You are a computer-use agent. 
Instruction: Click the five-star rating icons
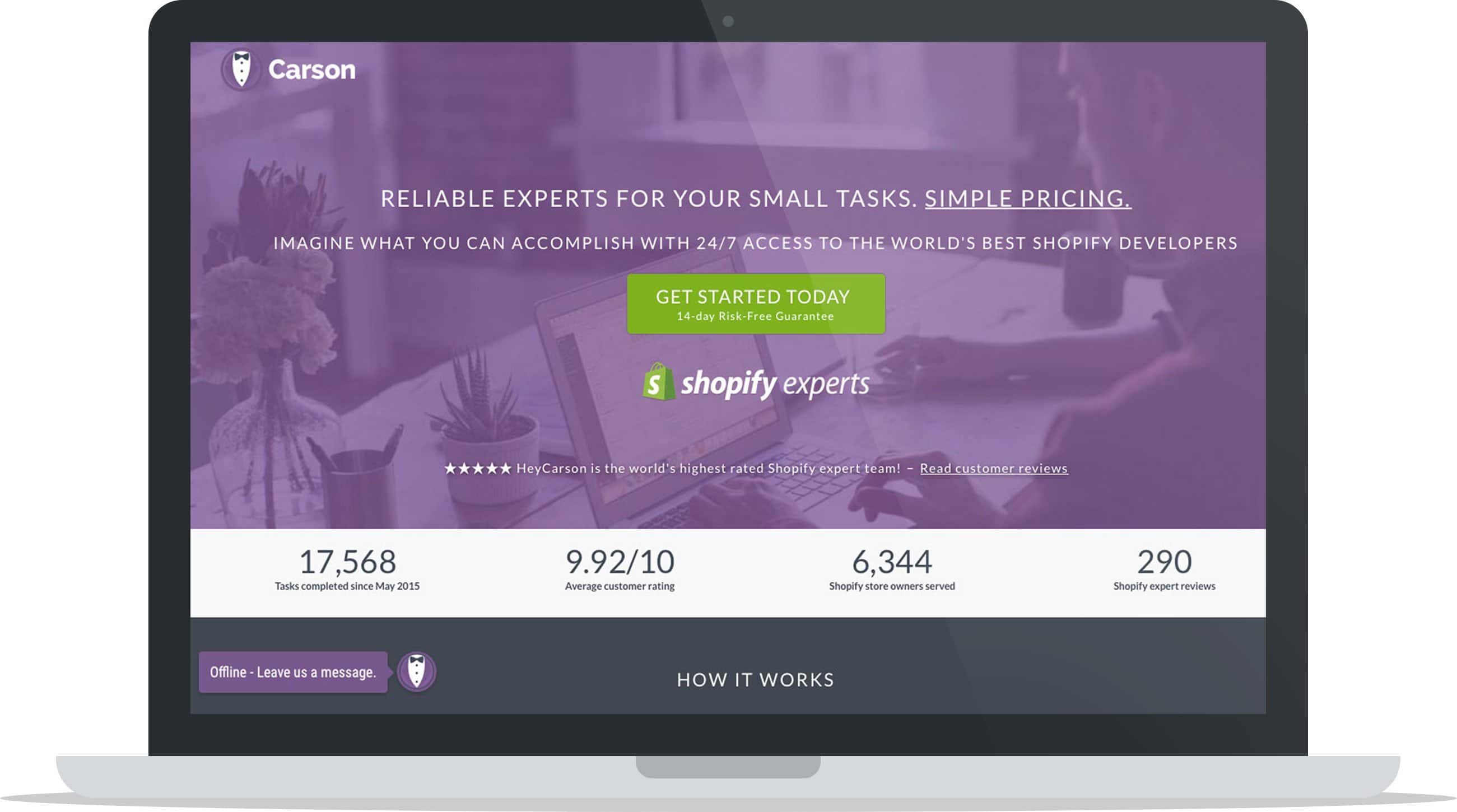[478, 468]
